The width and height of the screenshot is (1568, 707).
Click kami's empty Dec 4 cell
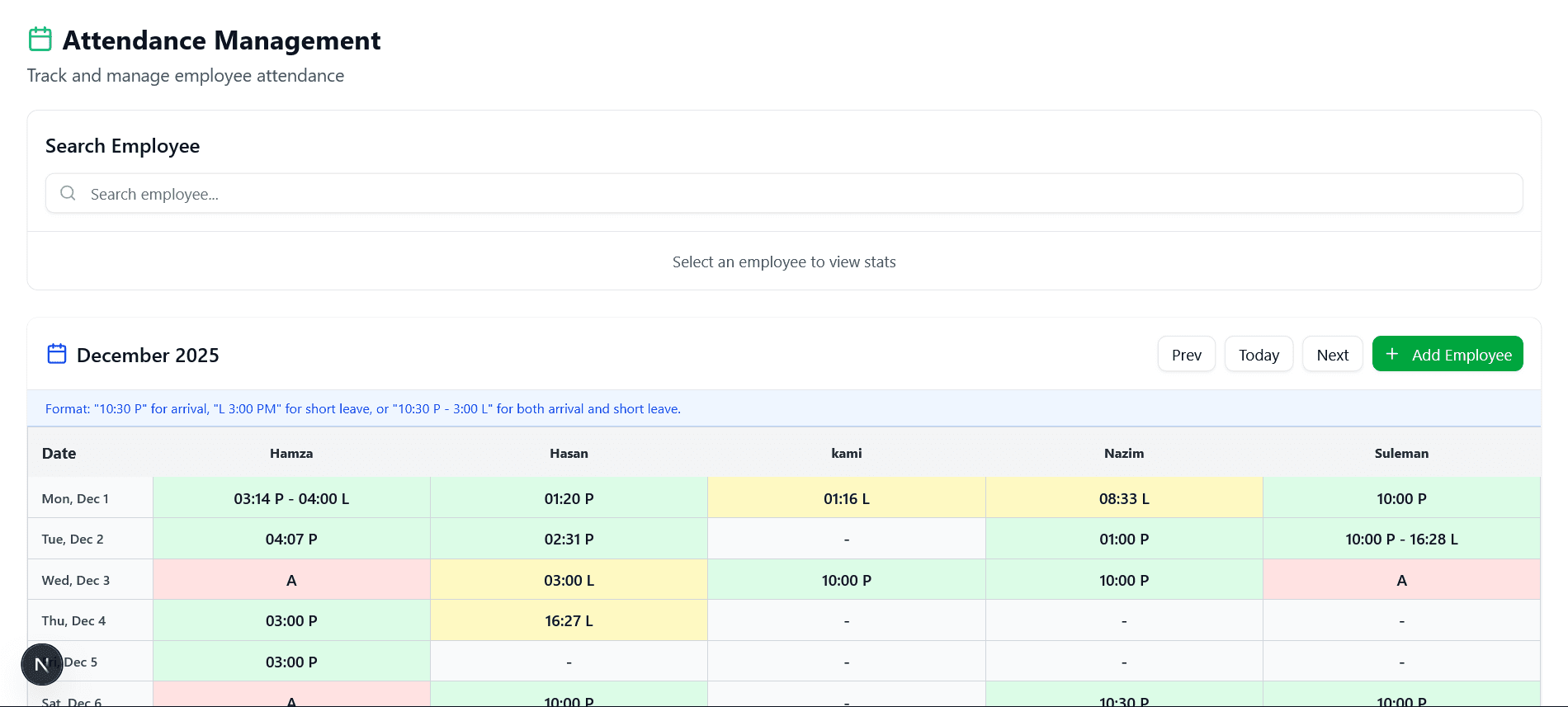847,620
